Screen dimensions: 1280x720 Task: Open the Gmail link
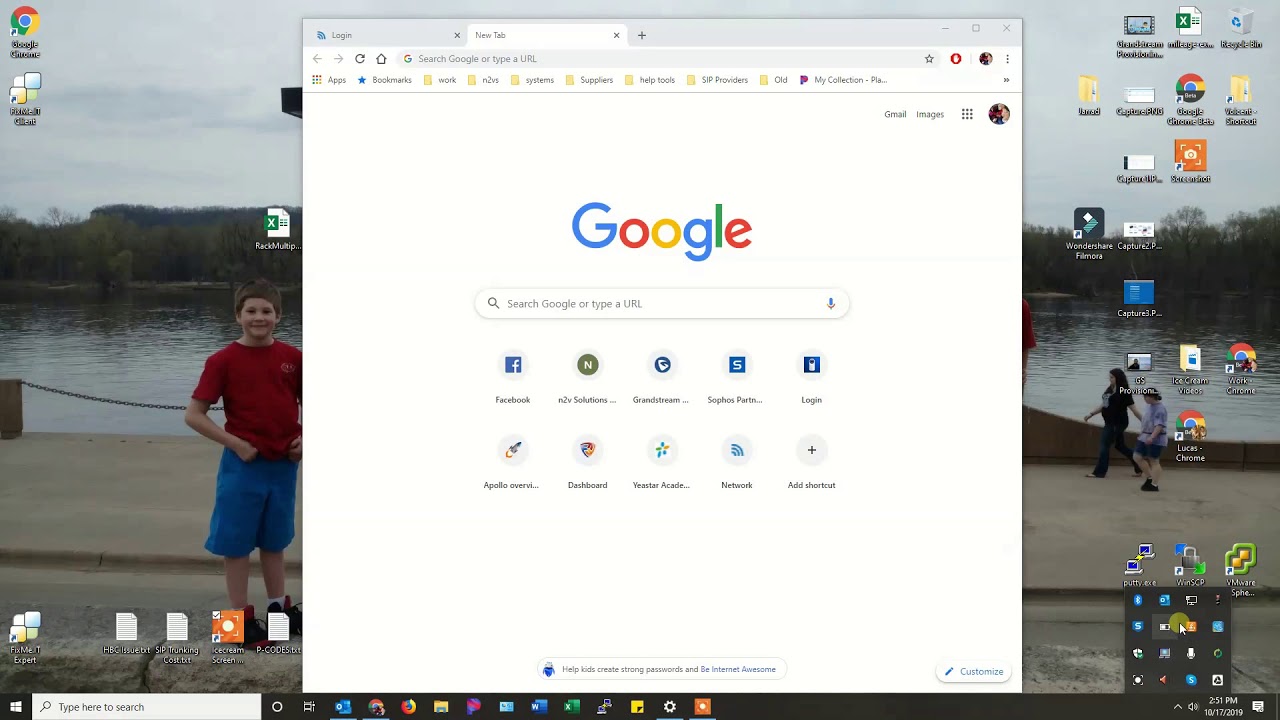point(895,114)
